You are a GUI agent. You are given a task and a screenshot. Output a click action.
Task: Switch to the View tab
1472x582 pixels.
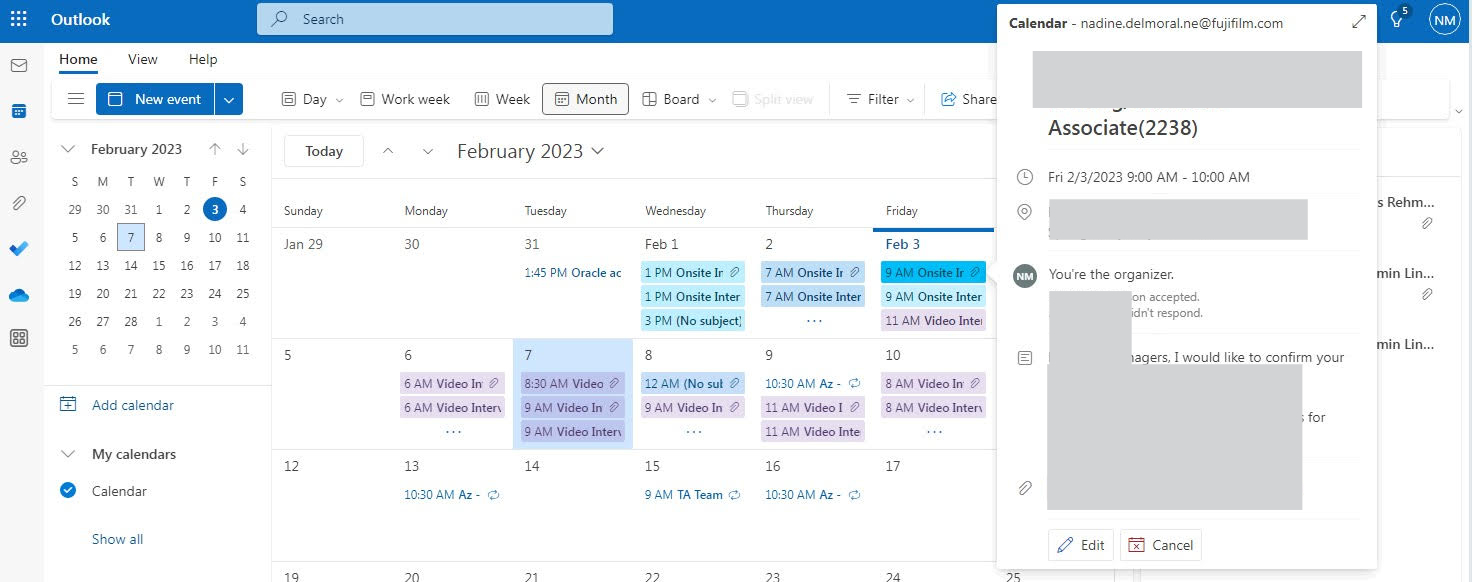pos(142,59)
